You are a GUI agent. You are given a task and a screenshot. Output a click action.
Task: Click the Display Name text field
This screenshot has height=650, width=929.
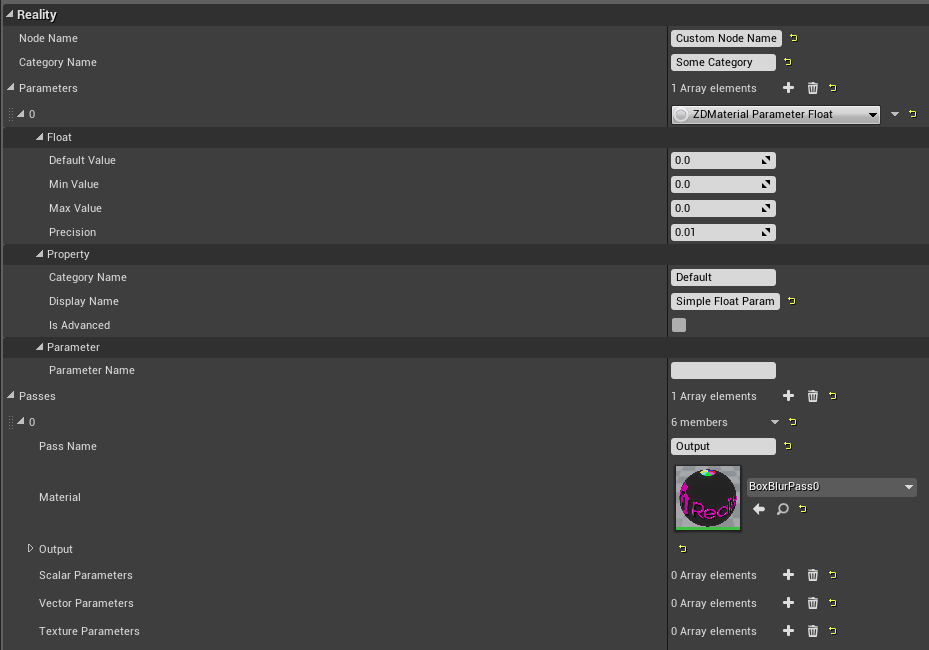[x=725, y=301]
